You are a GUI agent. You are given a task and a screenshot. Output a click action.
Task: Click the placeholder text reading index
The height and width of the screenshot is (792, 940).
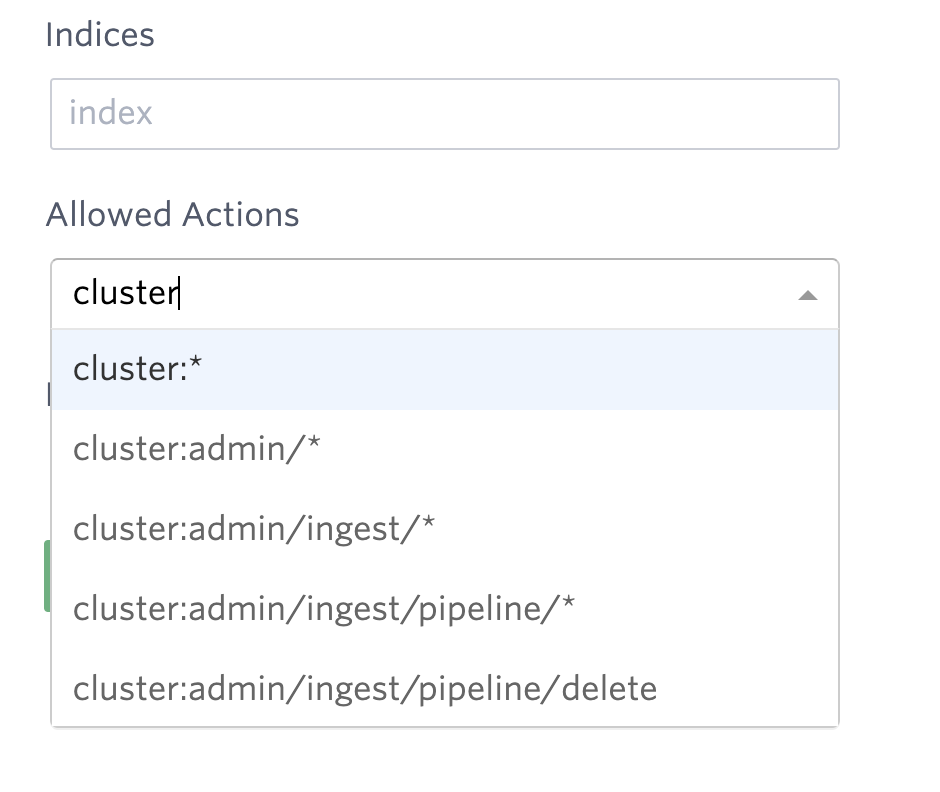coord(110,114)
